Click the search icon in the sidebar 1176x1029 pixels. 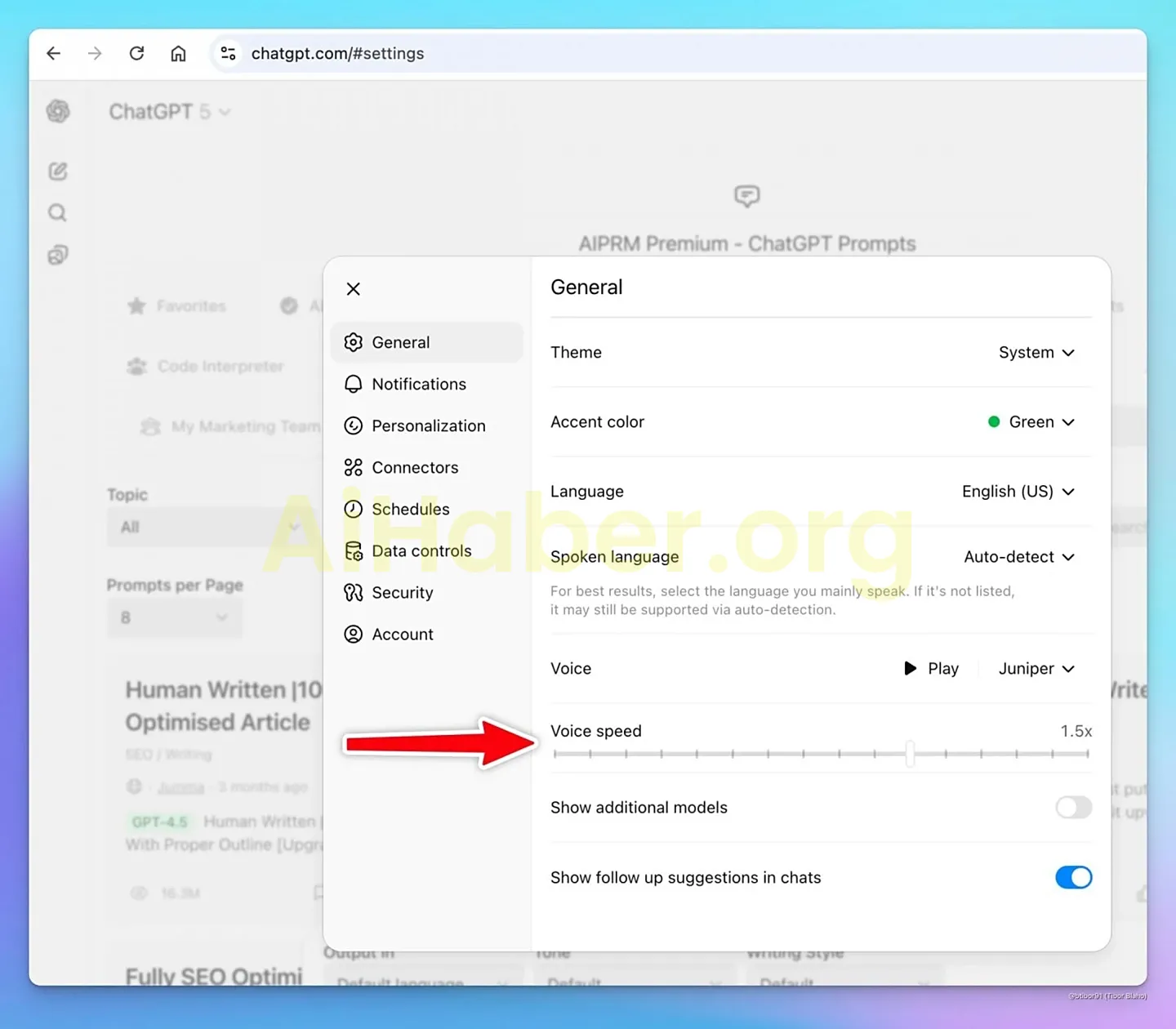pos(57,212)
